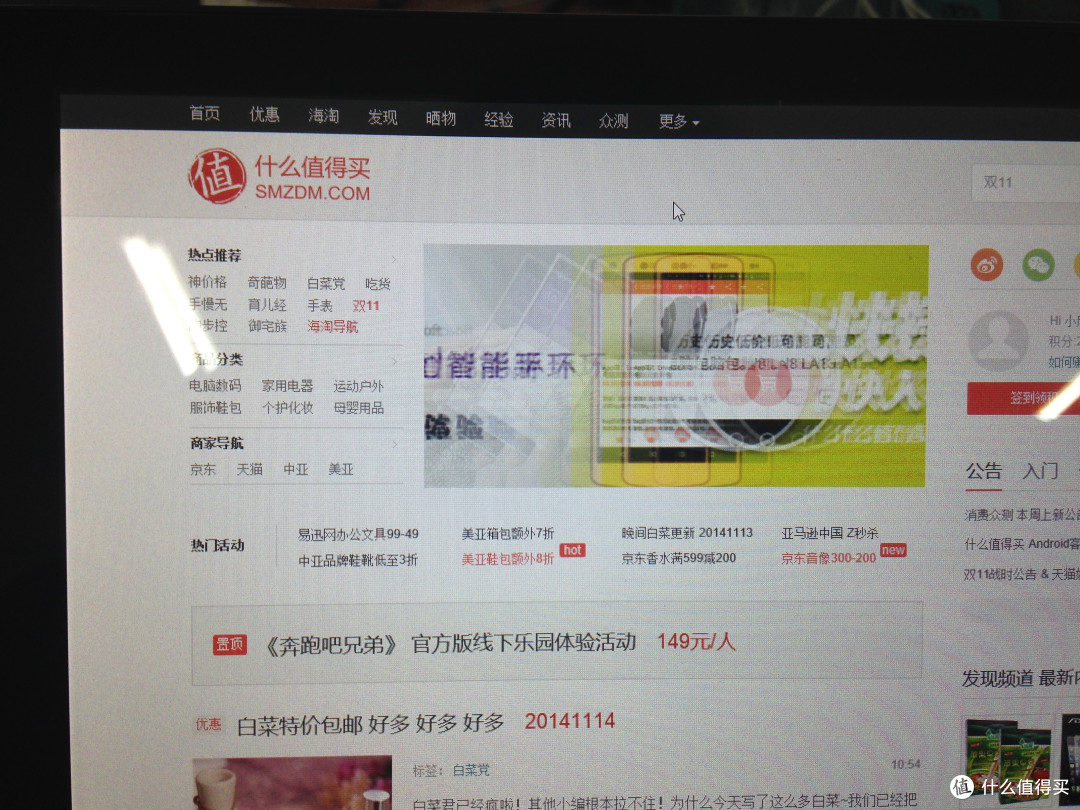Open 众测 in top navigation
The image size is (1080, 810).
[613, 121]
